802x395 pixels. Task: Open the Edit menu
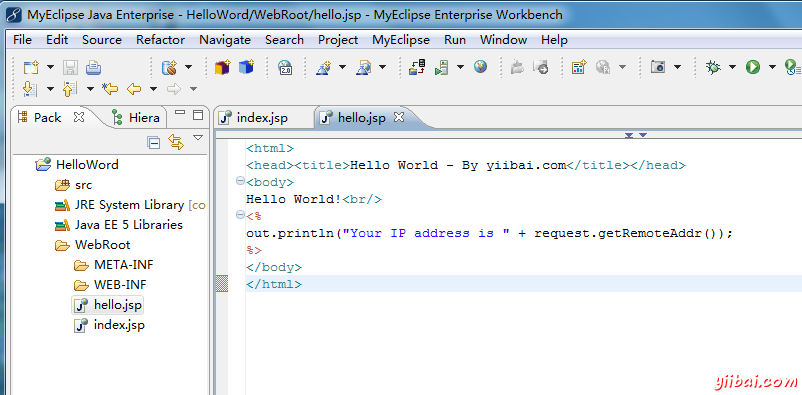[57, 40]
